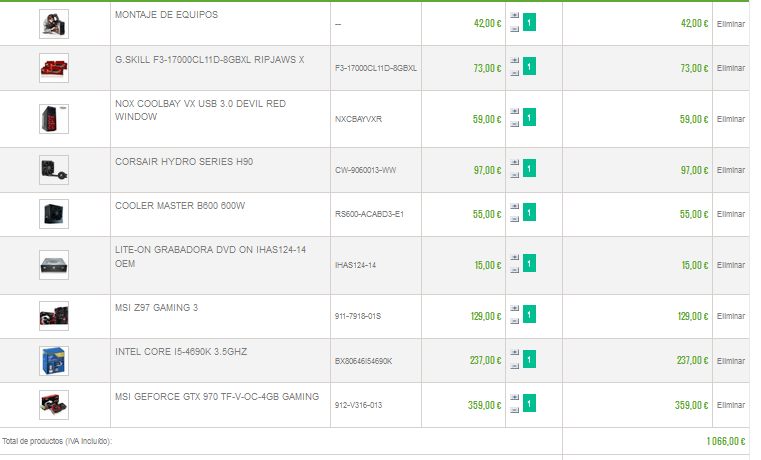
Task: Edit quantity field for MSI Z97 GAMING 3
Action: 529,314
